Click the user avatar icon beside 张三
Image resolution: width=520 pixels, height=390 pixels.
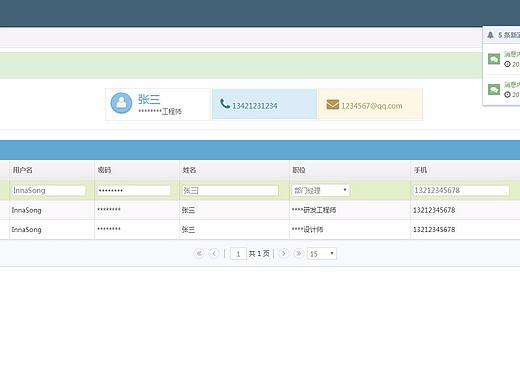click(121, 103)
